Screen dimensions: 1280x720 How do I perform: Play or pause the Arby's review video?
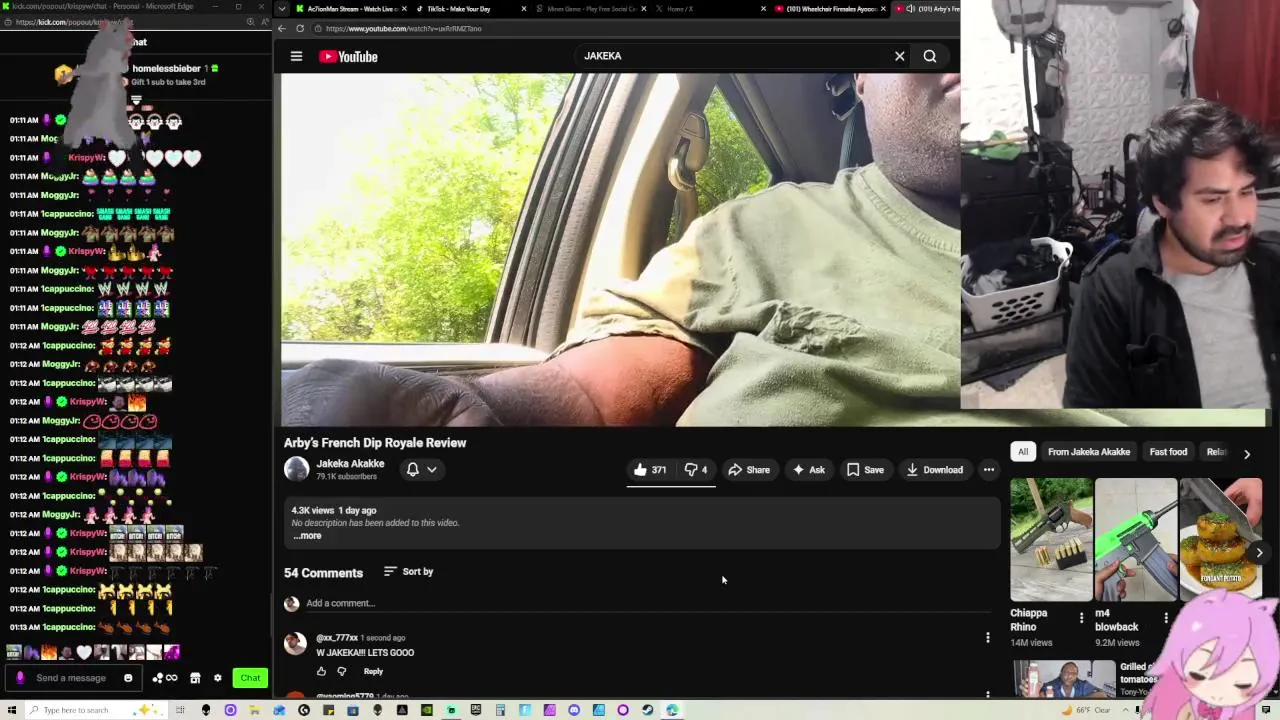pyautogui.click(x=620, y=250)
